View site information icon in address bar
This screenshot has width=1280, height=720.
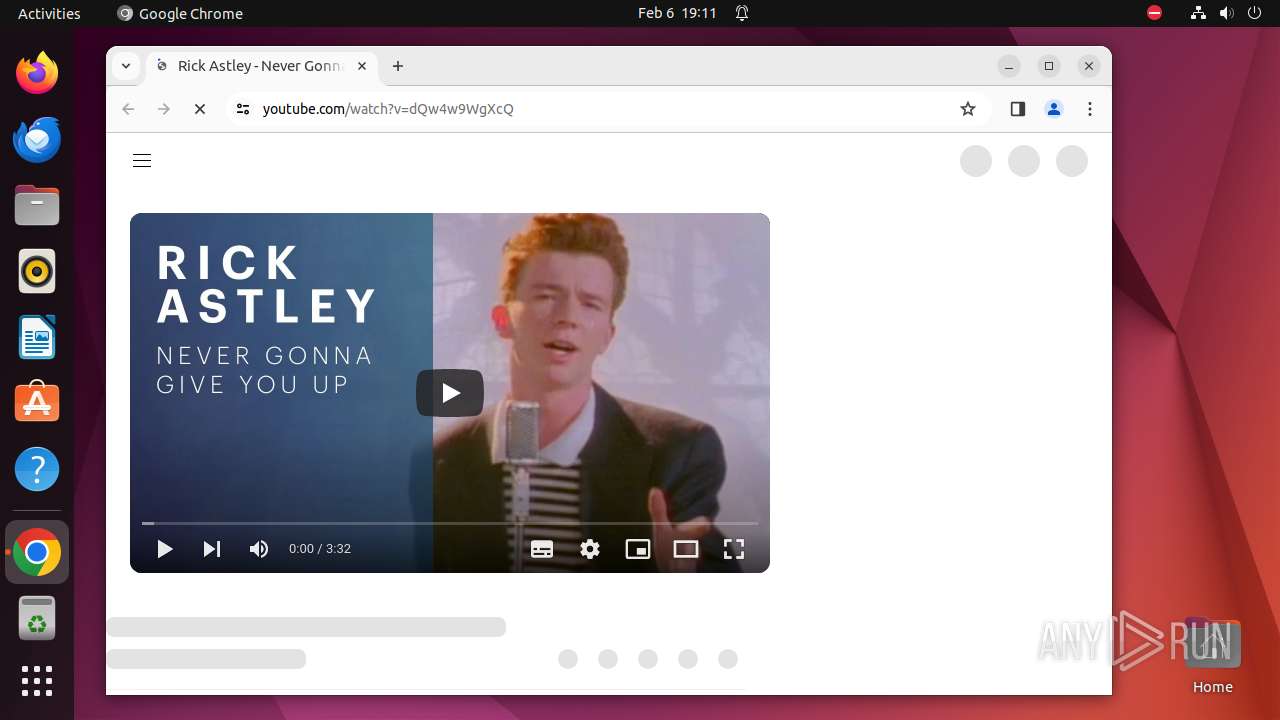(242, 109)
